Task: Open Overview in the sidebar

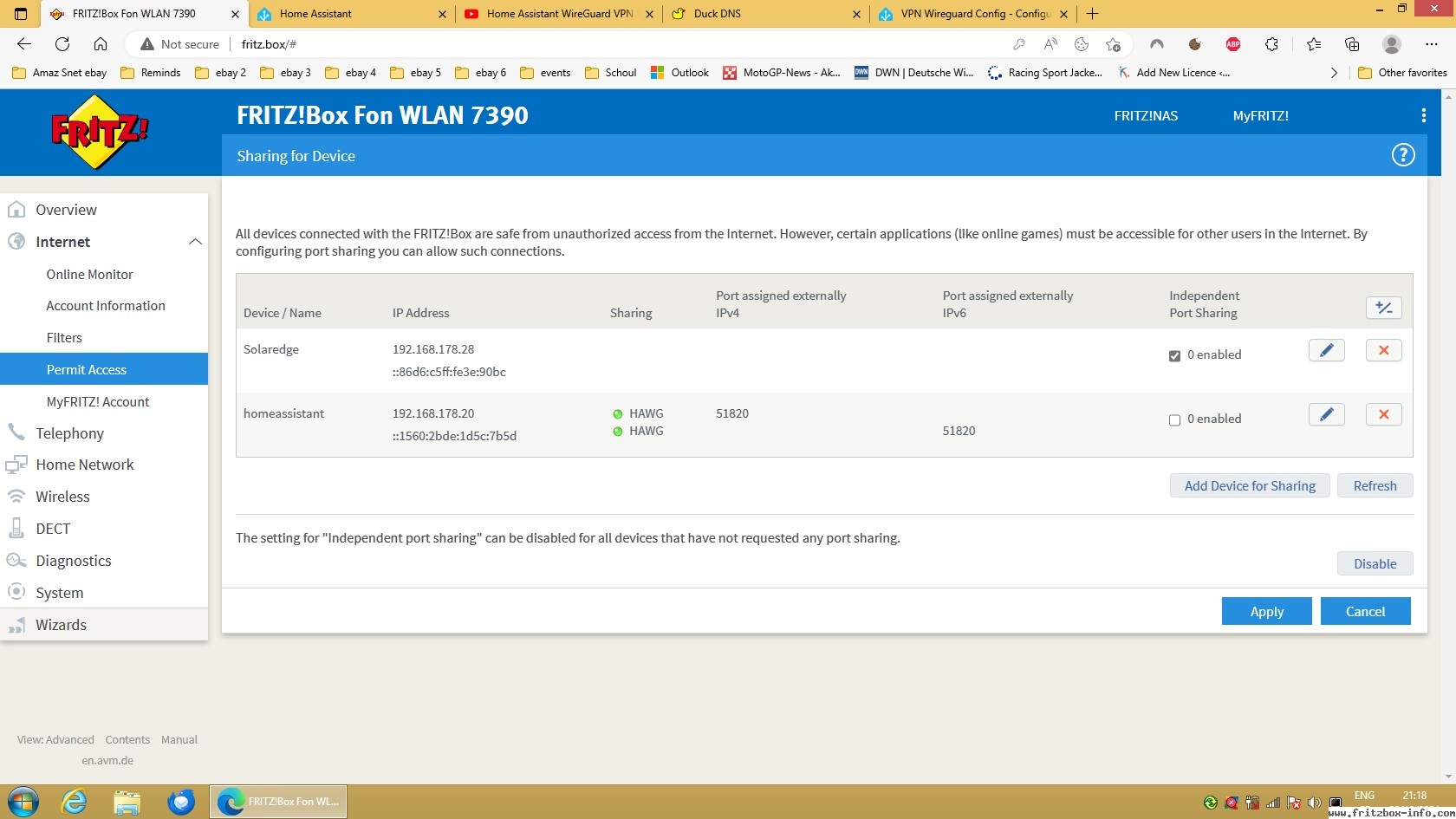Action: click(x=104, y=210)
